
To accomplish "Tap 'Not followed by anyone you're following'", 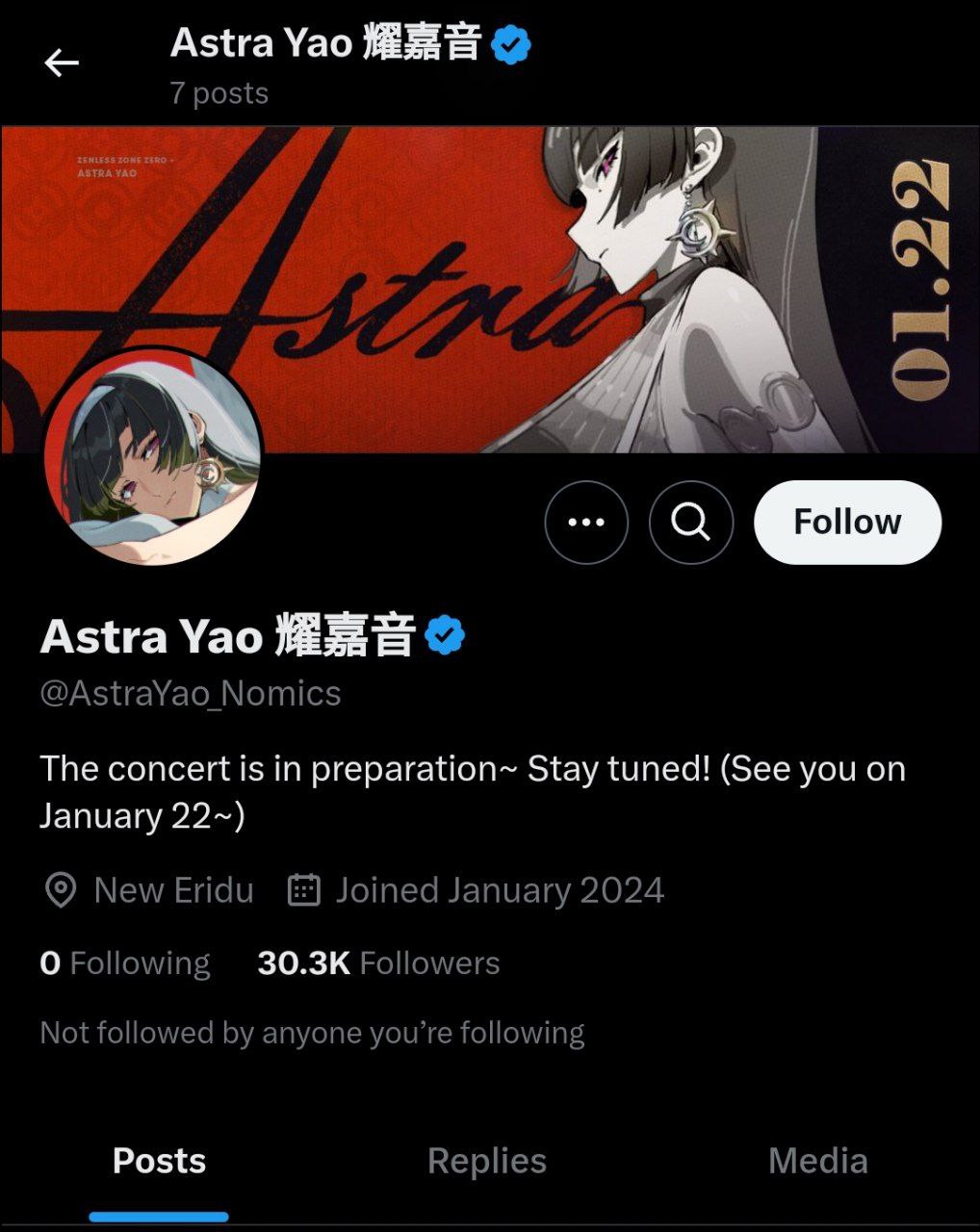I will coord(312,1033).
